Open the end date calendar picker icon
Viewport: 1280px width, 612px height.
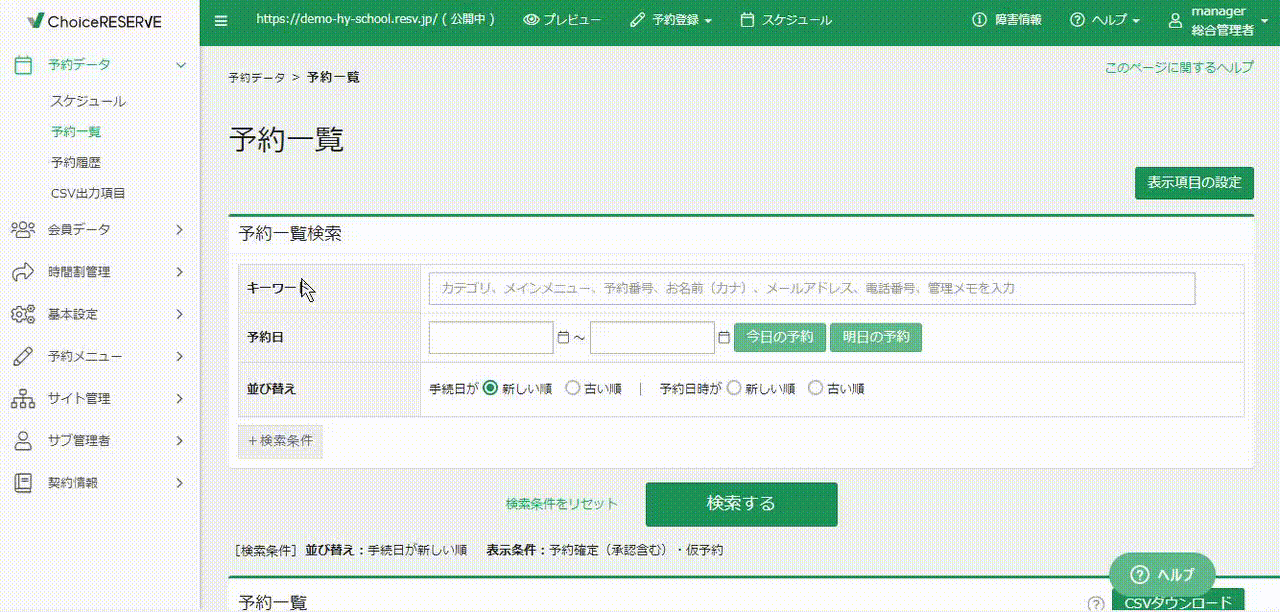[724, 338]
